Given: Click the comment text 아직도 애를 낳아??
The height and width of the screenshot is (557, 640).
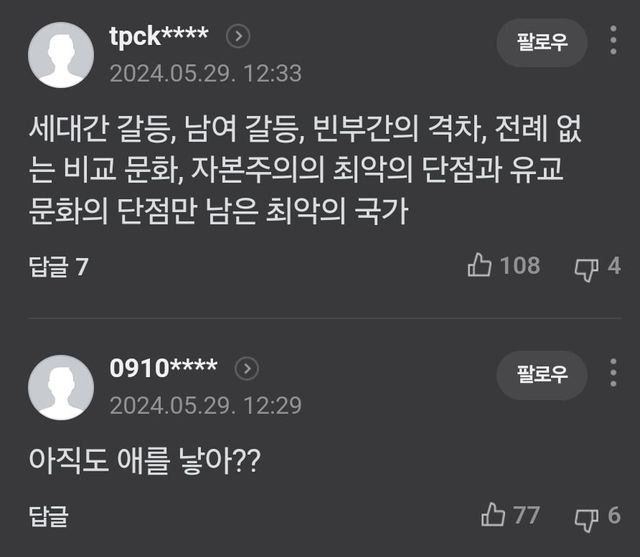Looking at the screenshot, I should click(x=145, y=461).
